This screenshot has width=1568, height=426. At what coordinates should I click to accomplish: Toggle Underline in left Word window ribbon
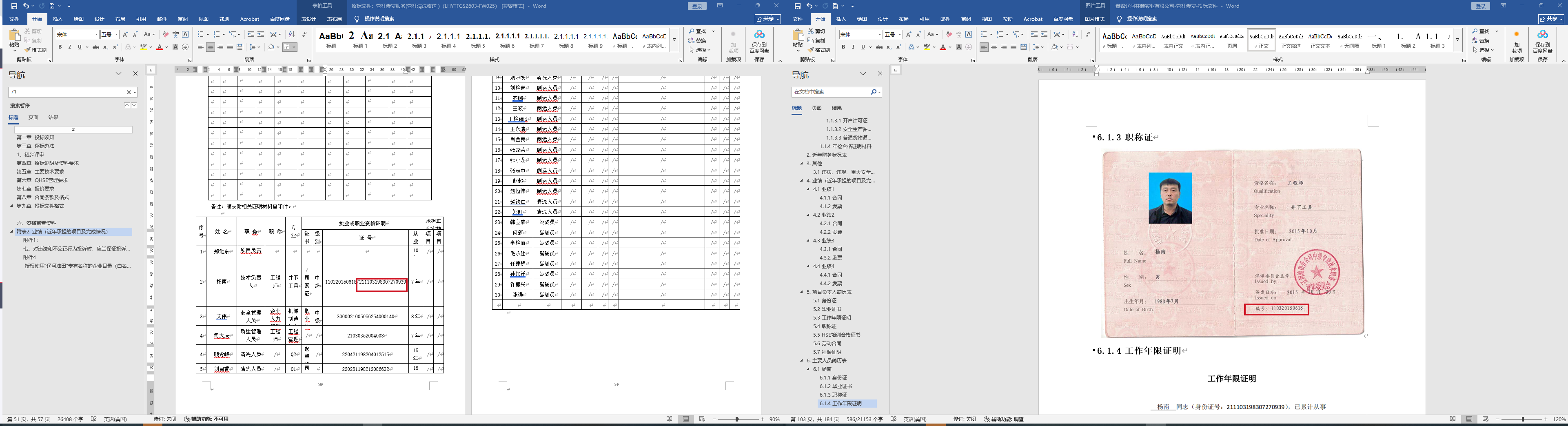tap(79, 47)
